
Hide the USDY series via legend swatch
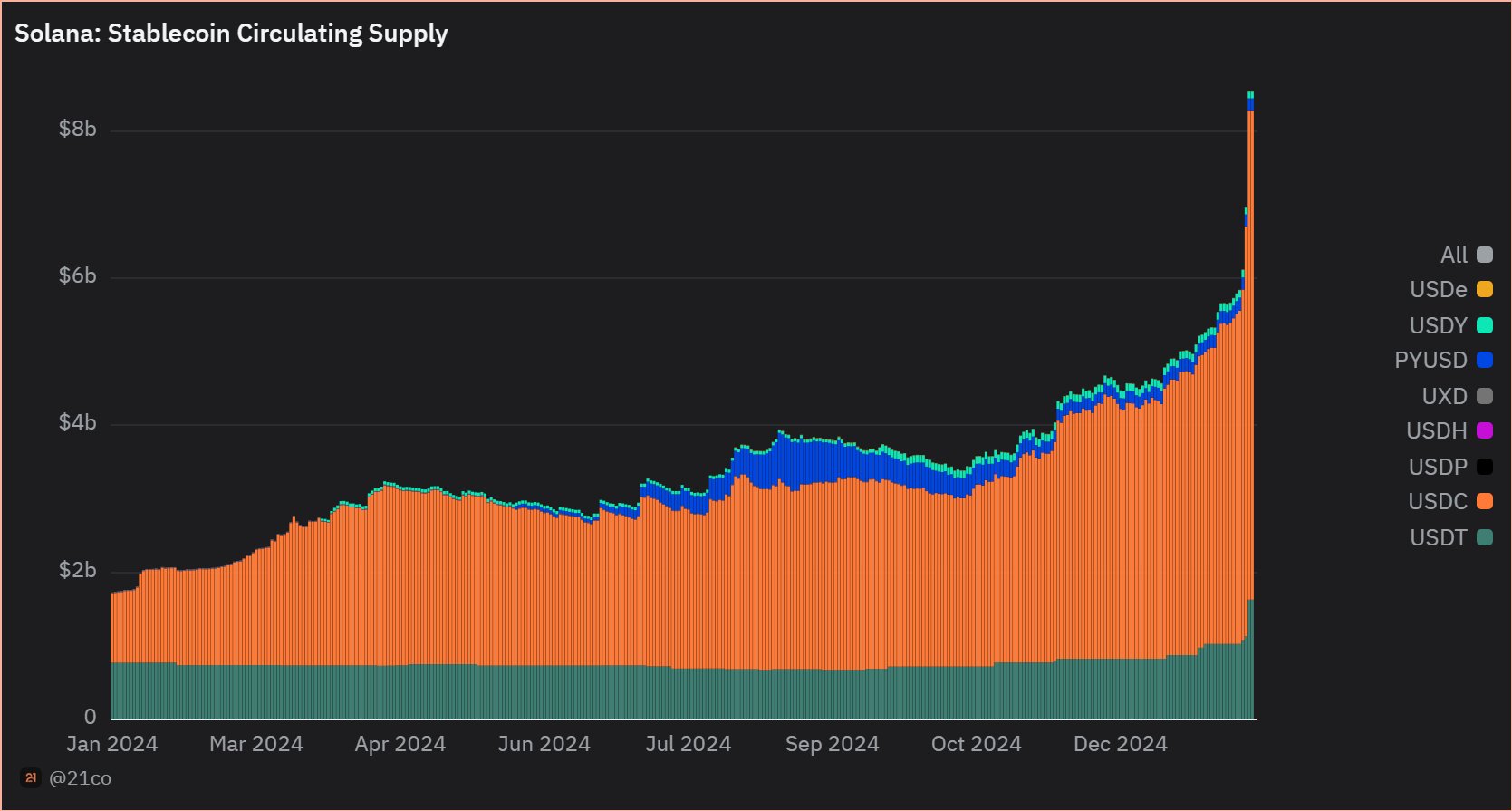click(1484, 325)
